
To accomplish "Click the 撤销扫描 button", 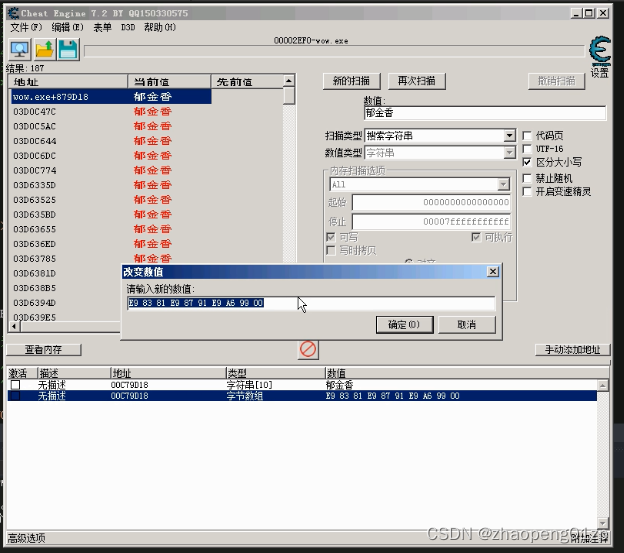I will coord(556,81).
